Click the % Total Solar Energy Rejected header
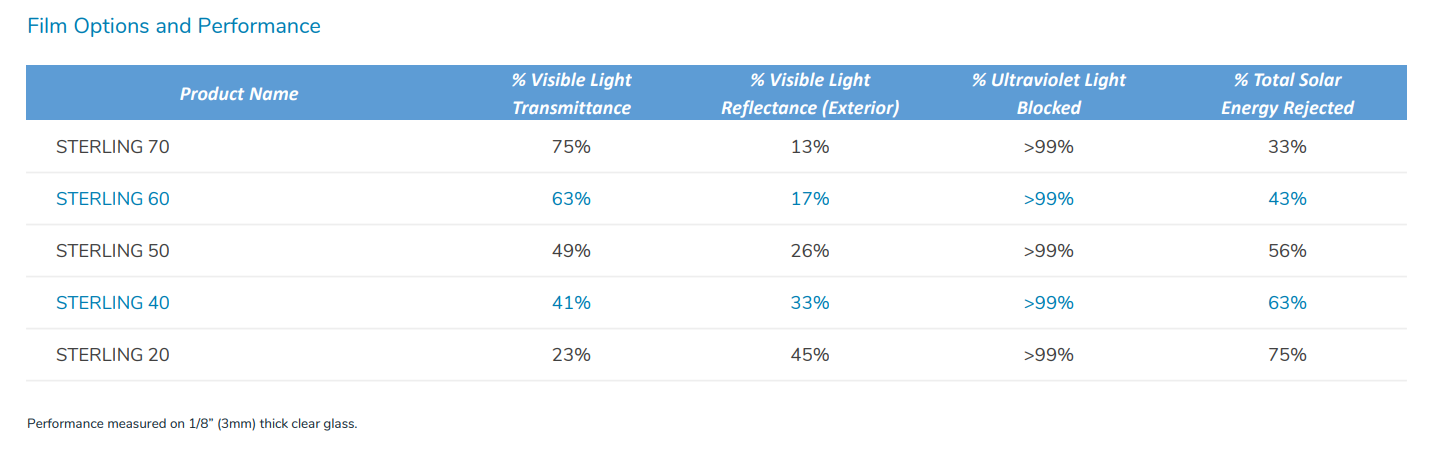The width and height of the screenshot is (1434, 474). coord(1287,94)
